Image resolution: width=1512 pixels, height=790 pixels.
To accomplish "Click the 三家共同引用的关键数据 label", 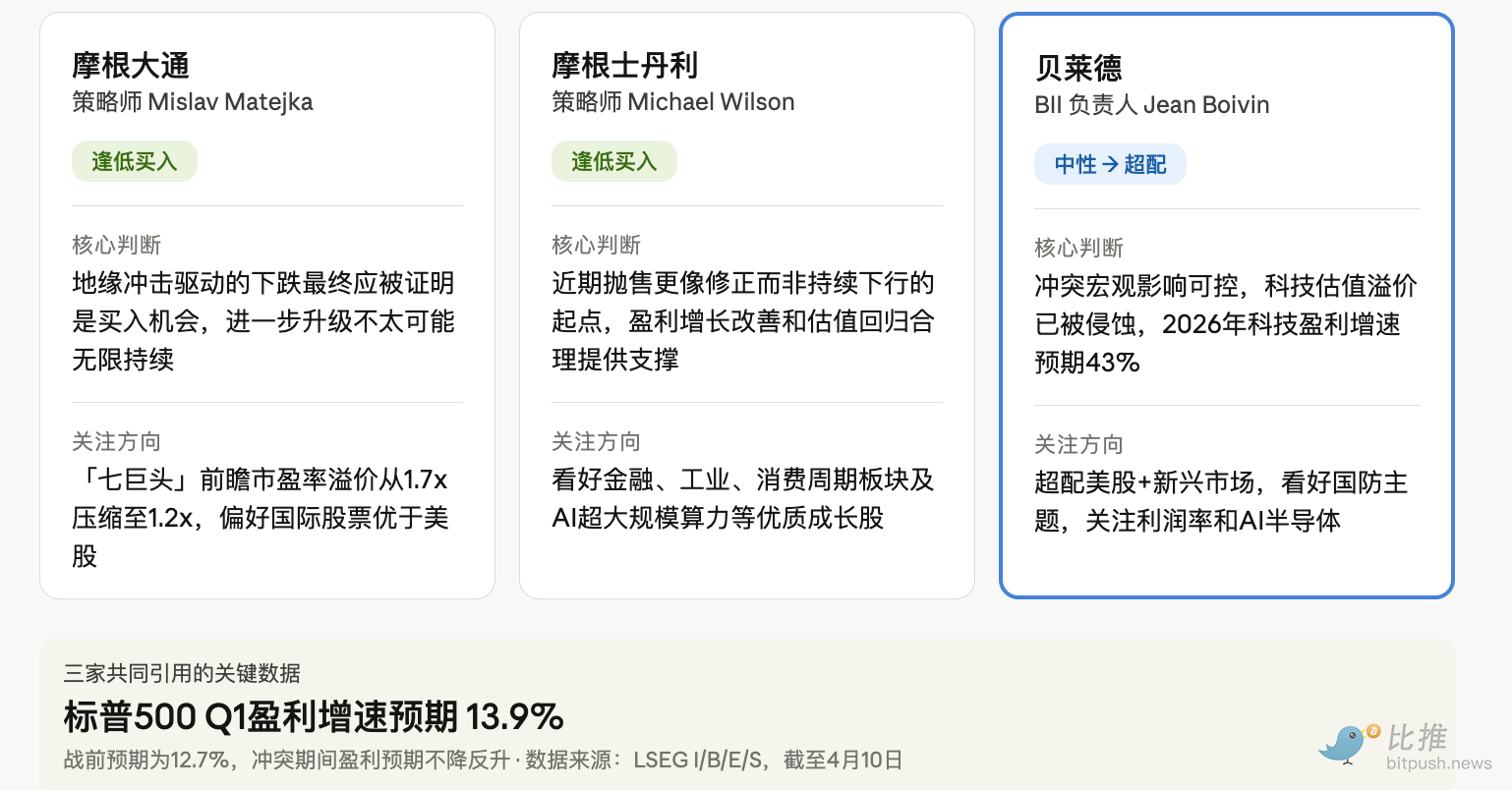I will (x=182, y=673).
